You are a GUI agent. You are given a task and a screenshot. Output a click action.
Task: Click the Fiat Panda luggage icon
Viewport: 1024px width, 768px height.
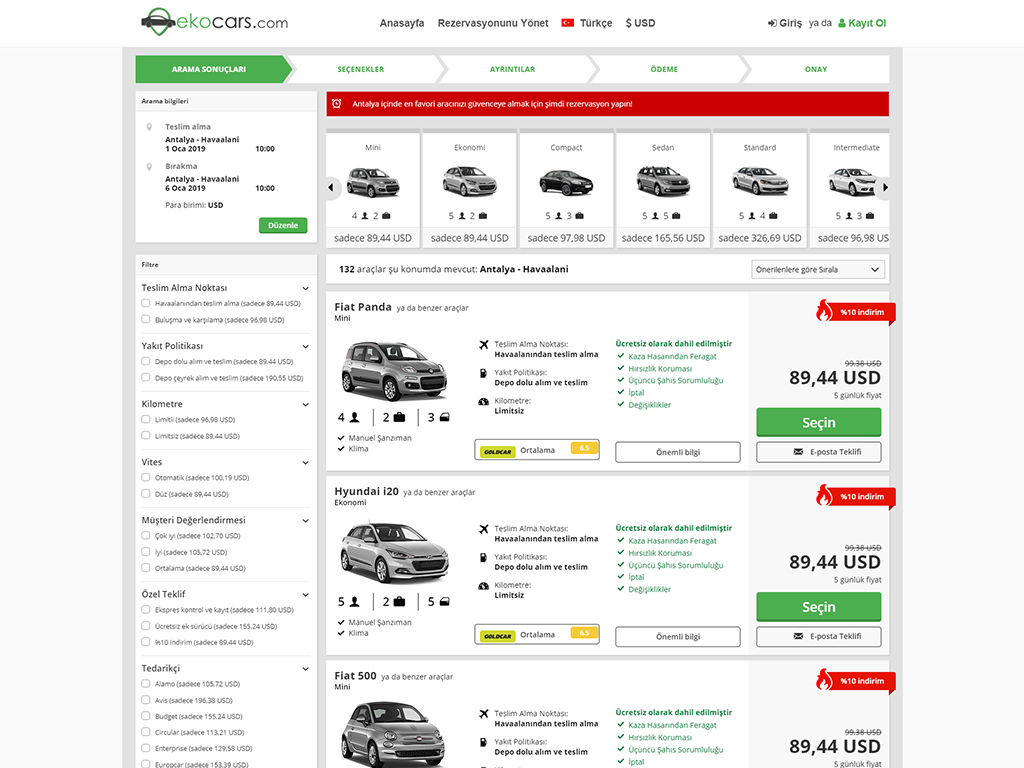(x=399, y=417)
